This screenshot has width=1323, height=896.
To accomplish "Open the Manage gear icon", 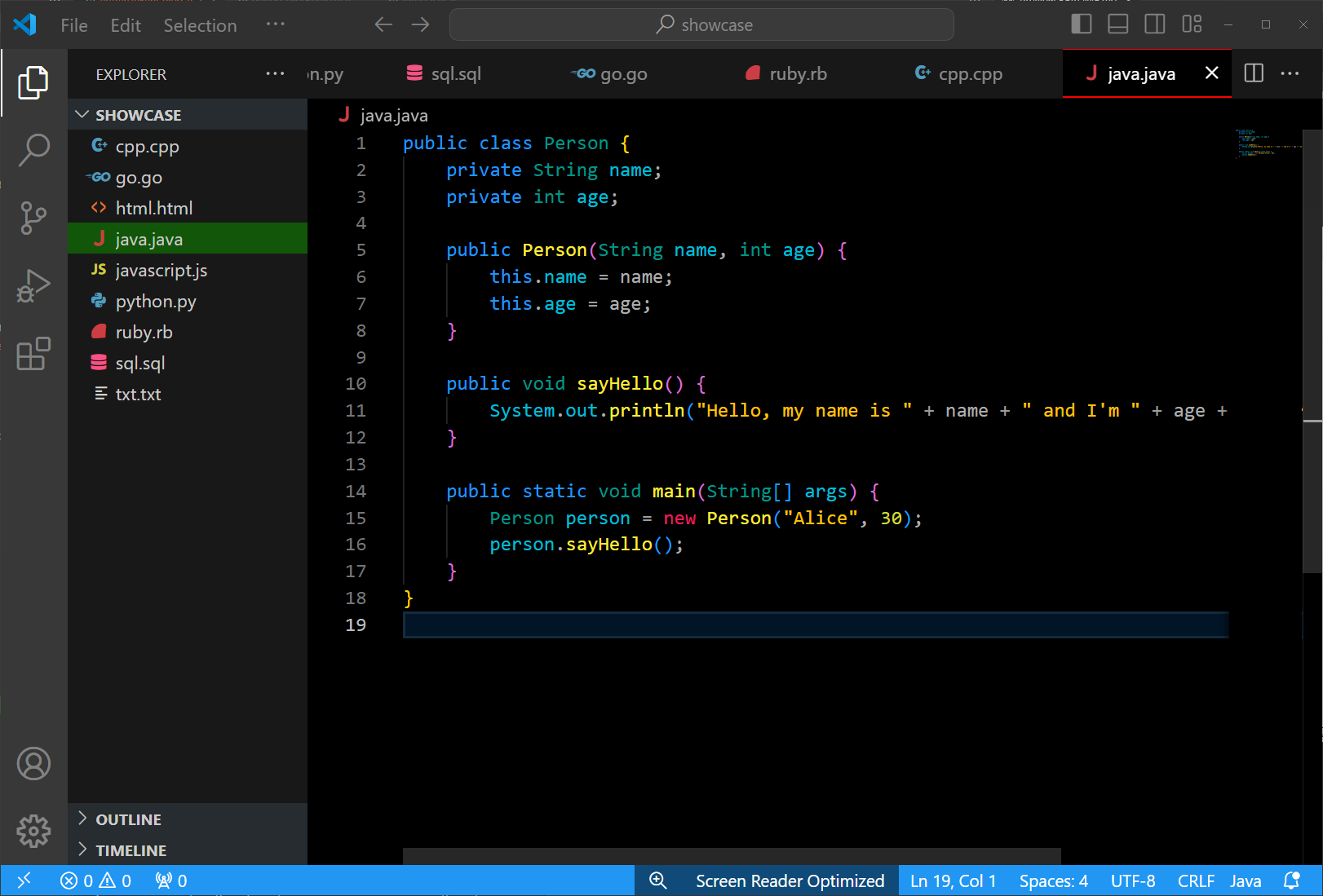I will tap(33, 831).
